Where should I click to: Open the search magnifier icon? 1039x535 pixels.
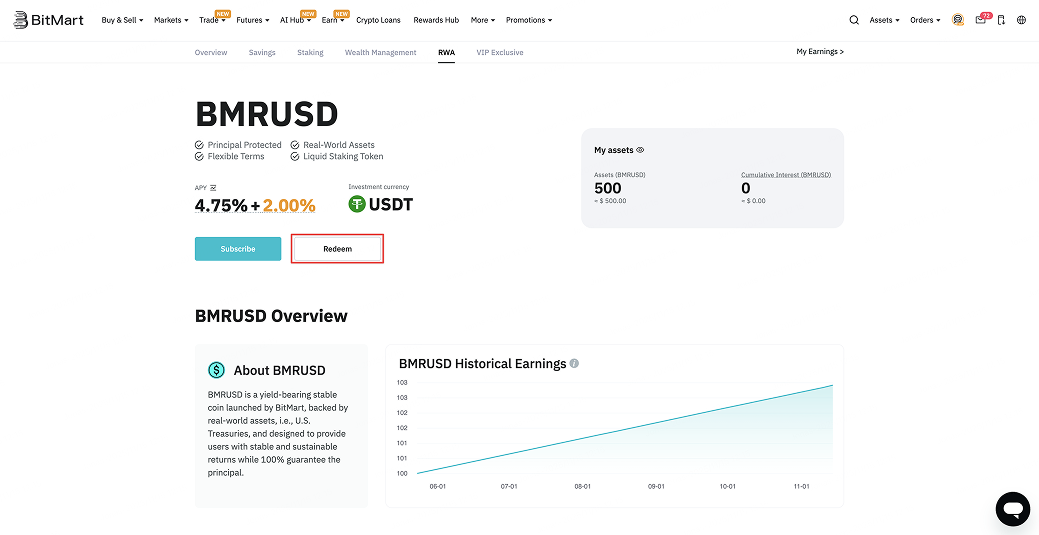point(854,20)
